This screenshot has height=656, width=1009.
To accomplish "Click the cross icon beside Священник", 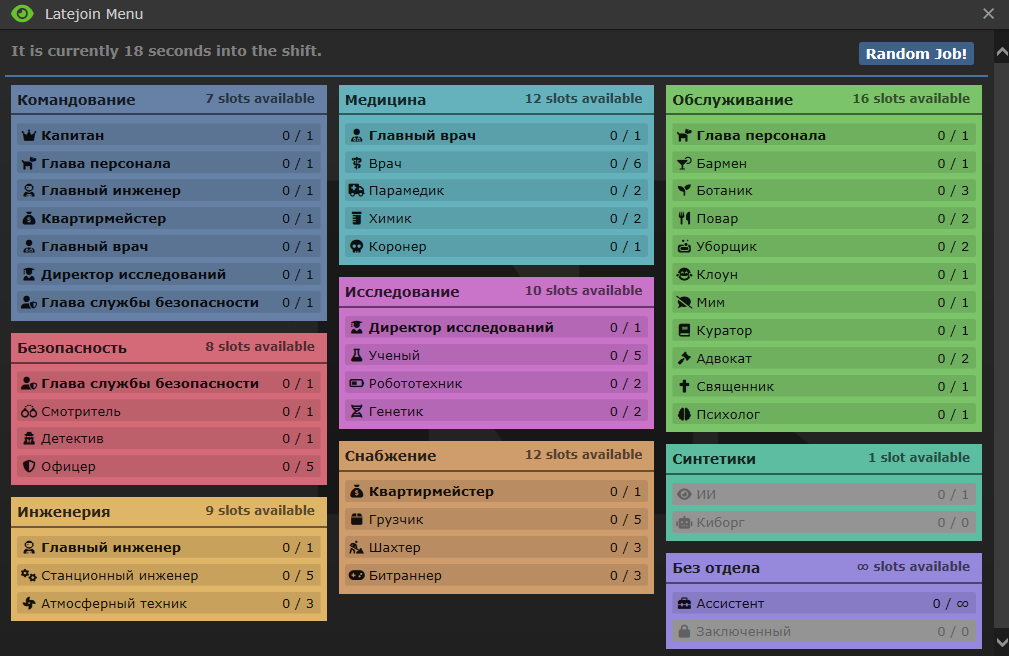I will coord(684,387).
